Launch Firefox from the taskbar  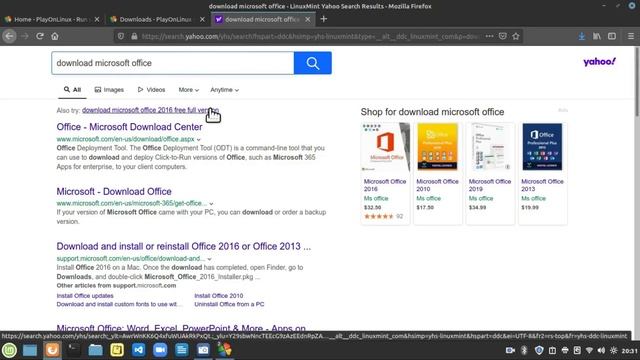point(52,350)
